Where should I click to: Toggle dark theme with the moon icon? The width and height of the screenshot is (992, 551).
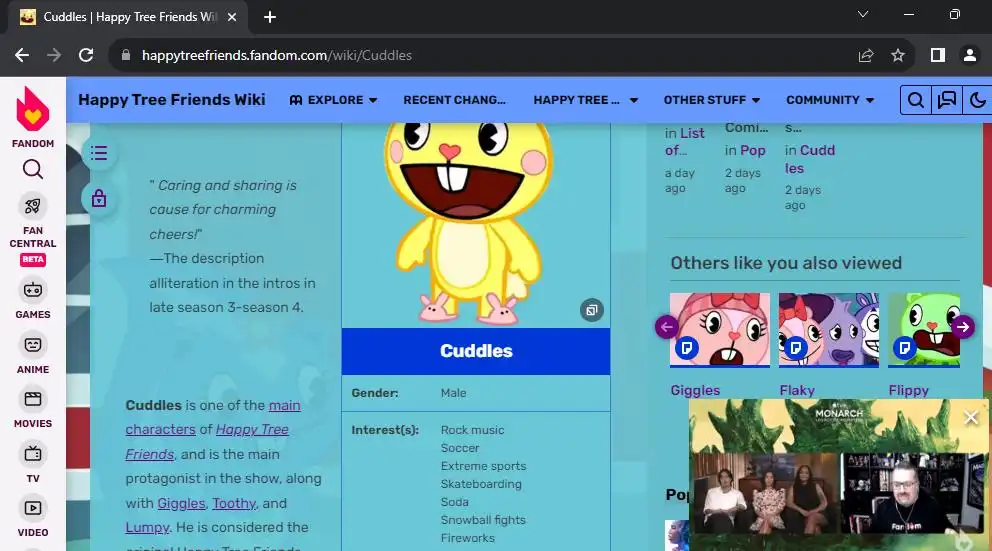977,100
